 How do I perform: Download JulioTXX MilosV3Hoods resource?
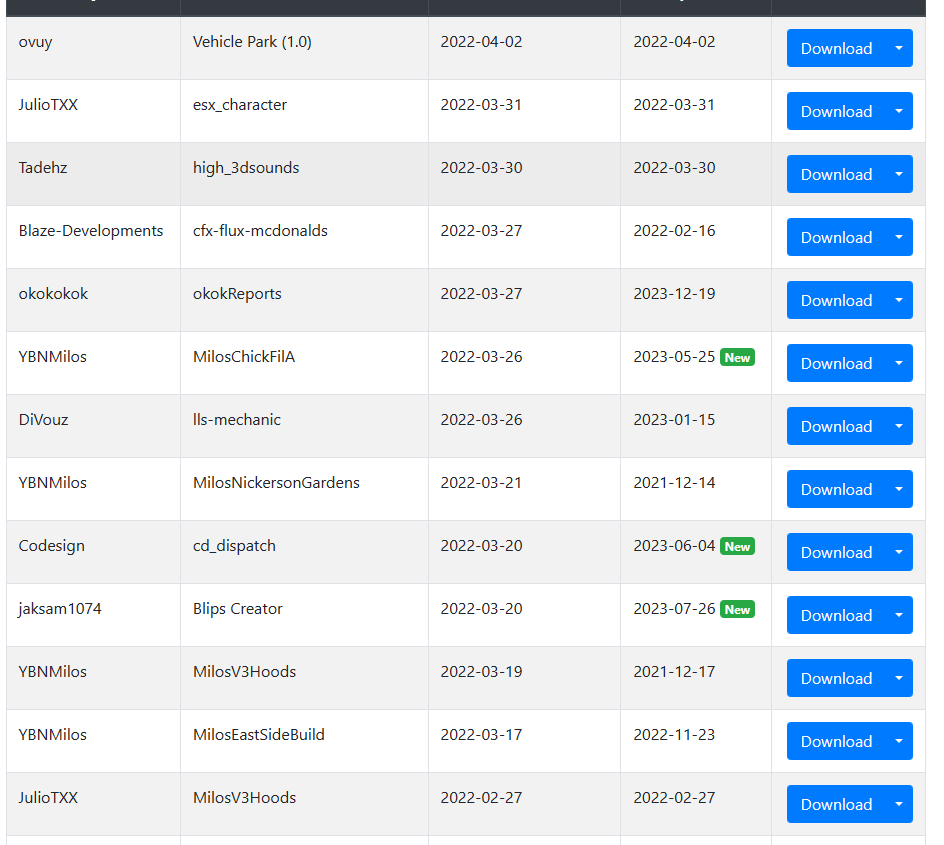tap(836, 804)
